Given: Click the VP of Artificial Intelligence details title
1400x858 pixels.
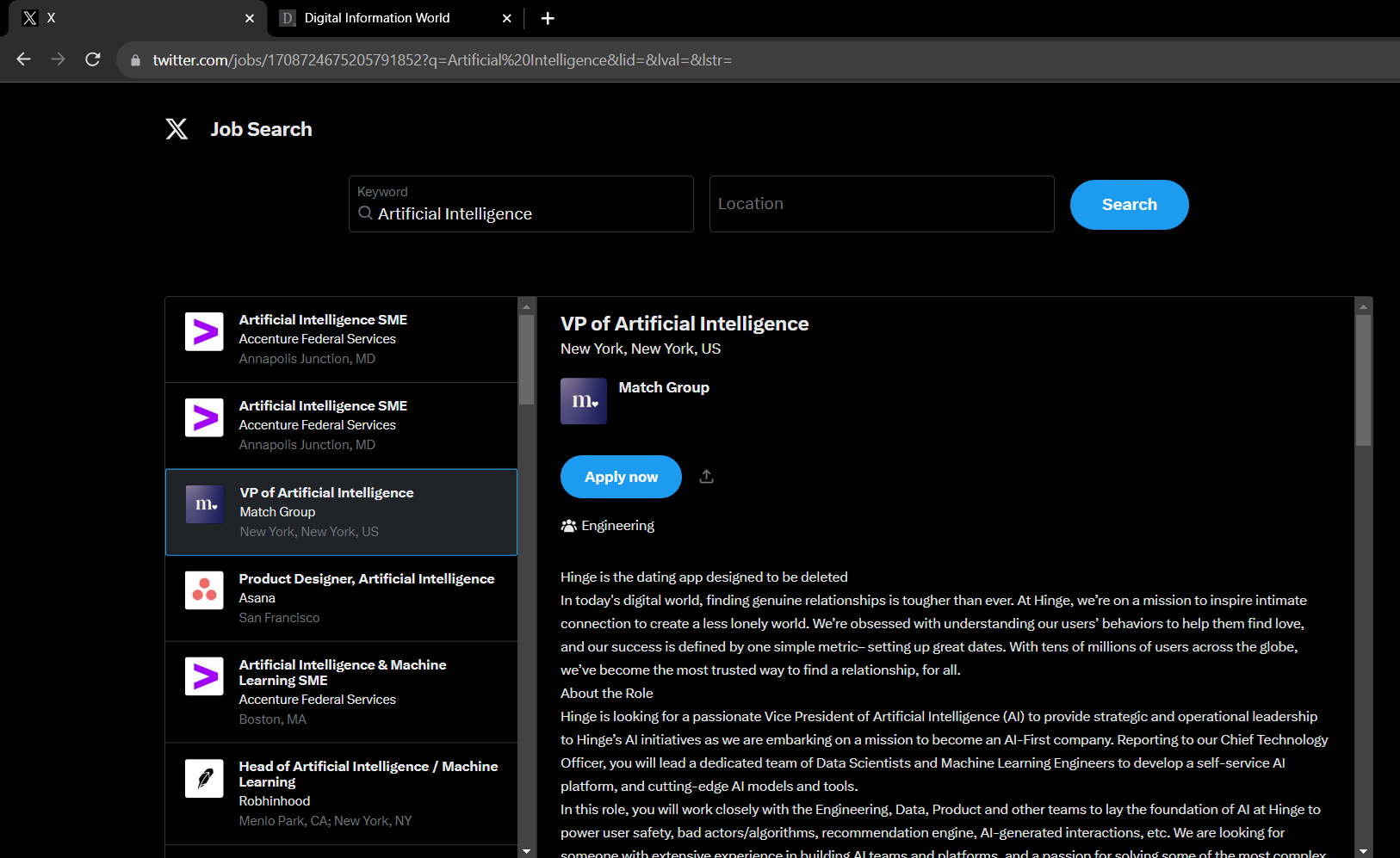Looking at the screenshot, I should point(685,324).
